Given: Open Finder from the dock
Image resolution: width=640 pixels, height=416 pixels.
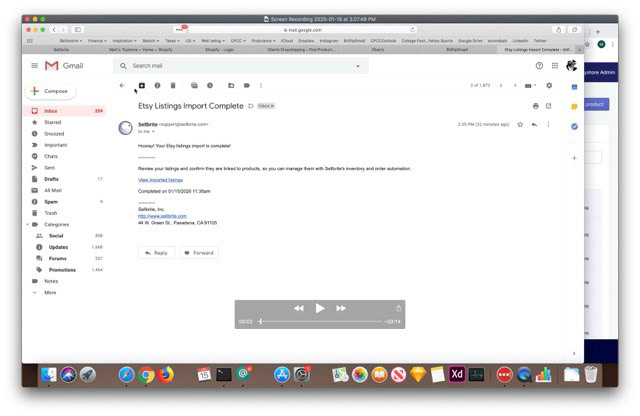Looking at the screenshot, I should 49,375.
